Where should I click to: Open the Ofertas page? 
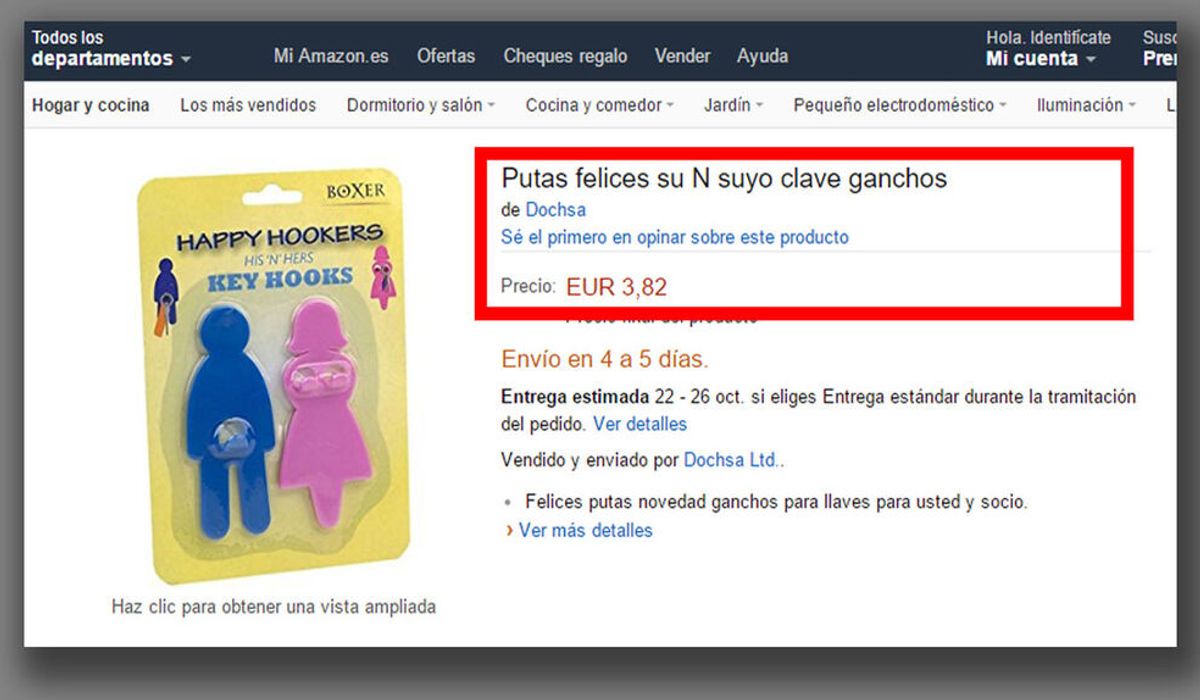pyautogui.click(x=446, y=56)
